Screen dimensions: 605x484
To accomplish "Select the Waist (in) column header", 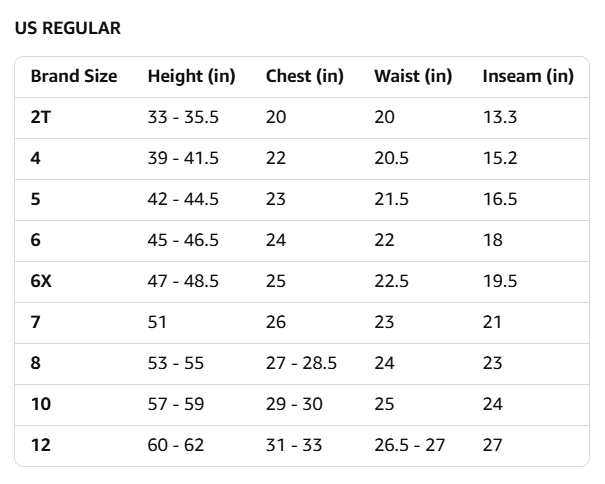I will 413,76.
